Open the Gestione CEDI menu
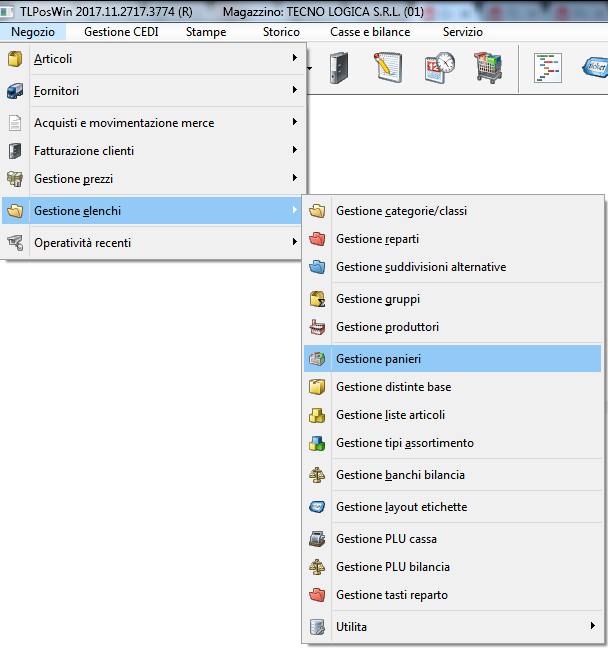610x648 pixels. [x=121, y=32]
